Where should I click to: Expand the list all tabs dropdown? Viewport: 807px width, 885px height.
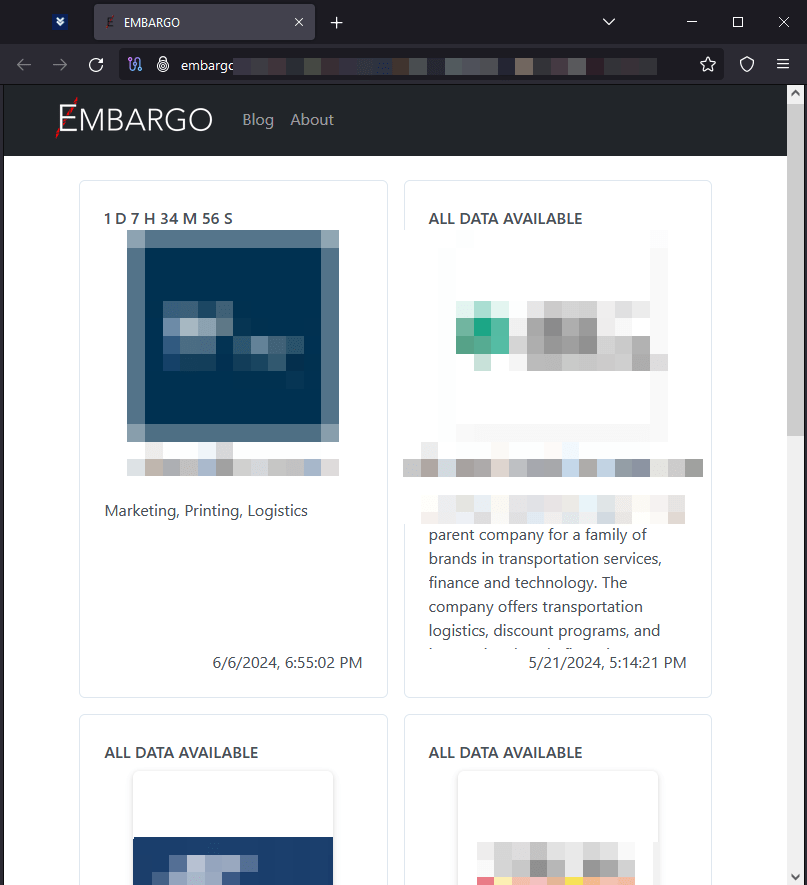coord(610,22)
